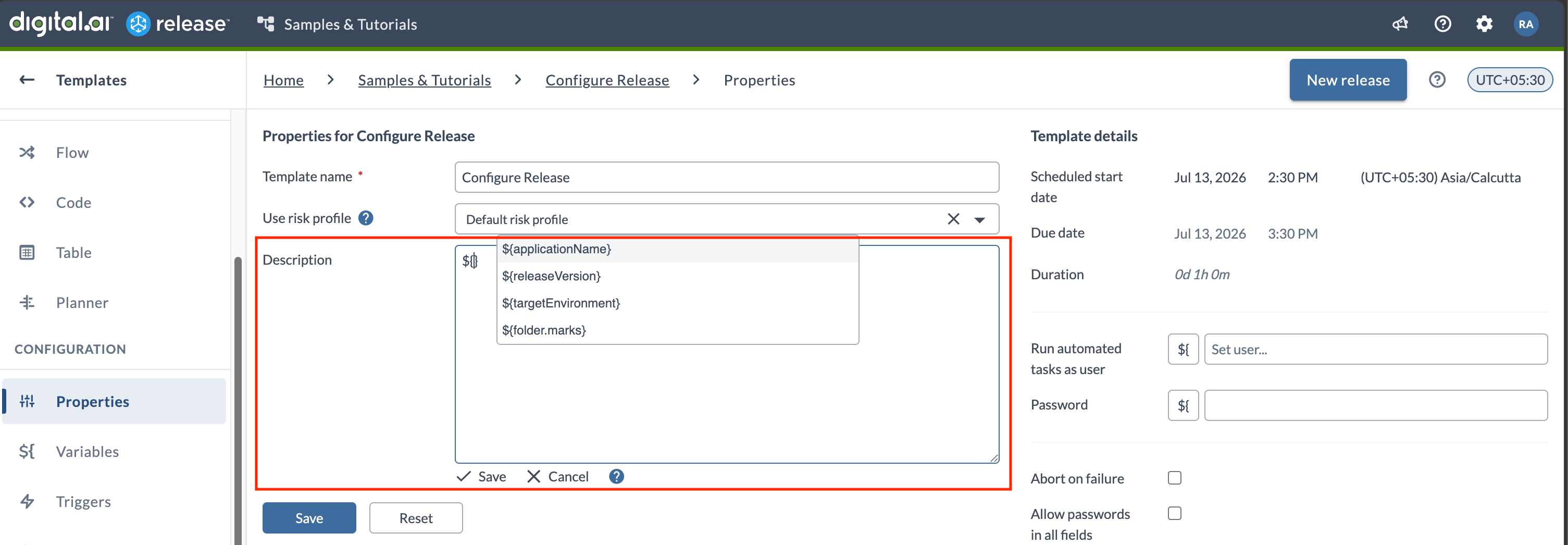Viewport: 1568px width, 545px height.
Task: Select ${applicationName} from suggestions
Action: (678, 249)
